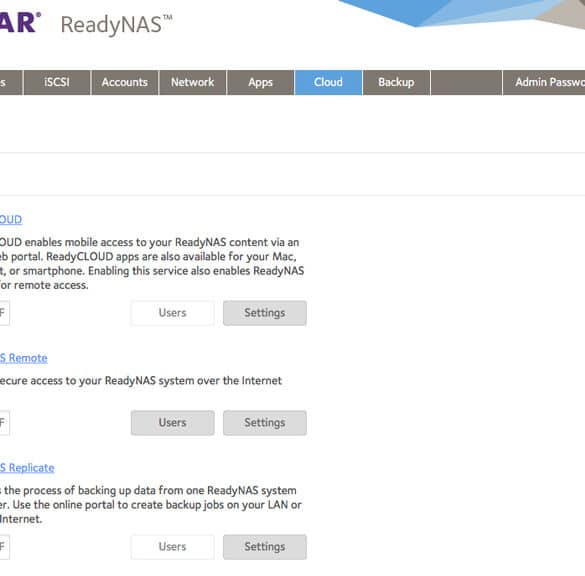Screen dimensions: 585x576
Task: Toggle the ReadyCLOUD on/off switch
Action: 4,313
